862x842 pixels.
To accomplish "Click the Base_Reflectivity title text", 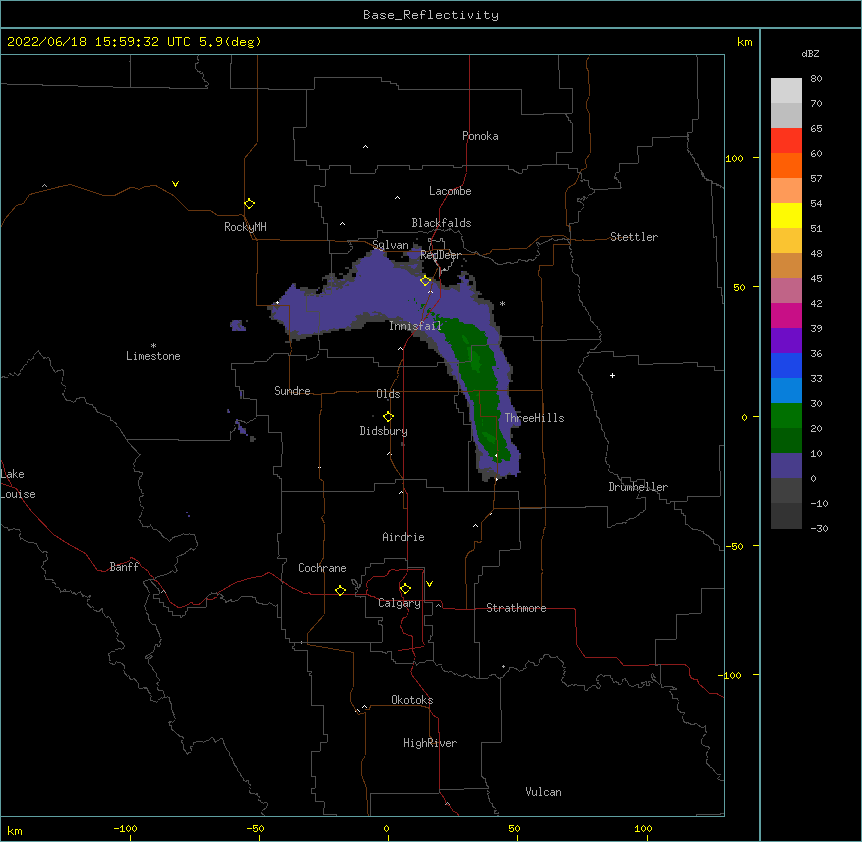I will click(431, 15).
